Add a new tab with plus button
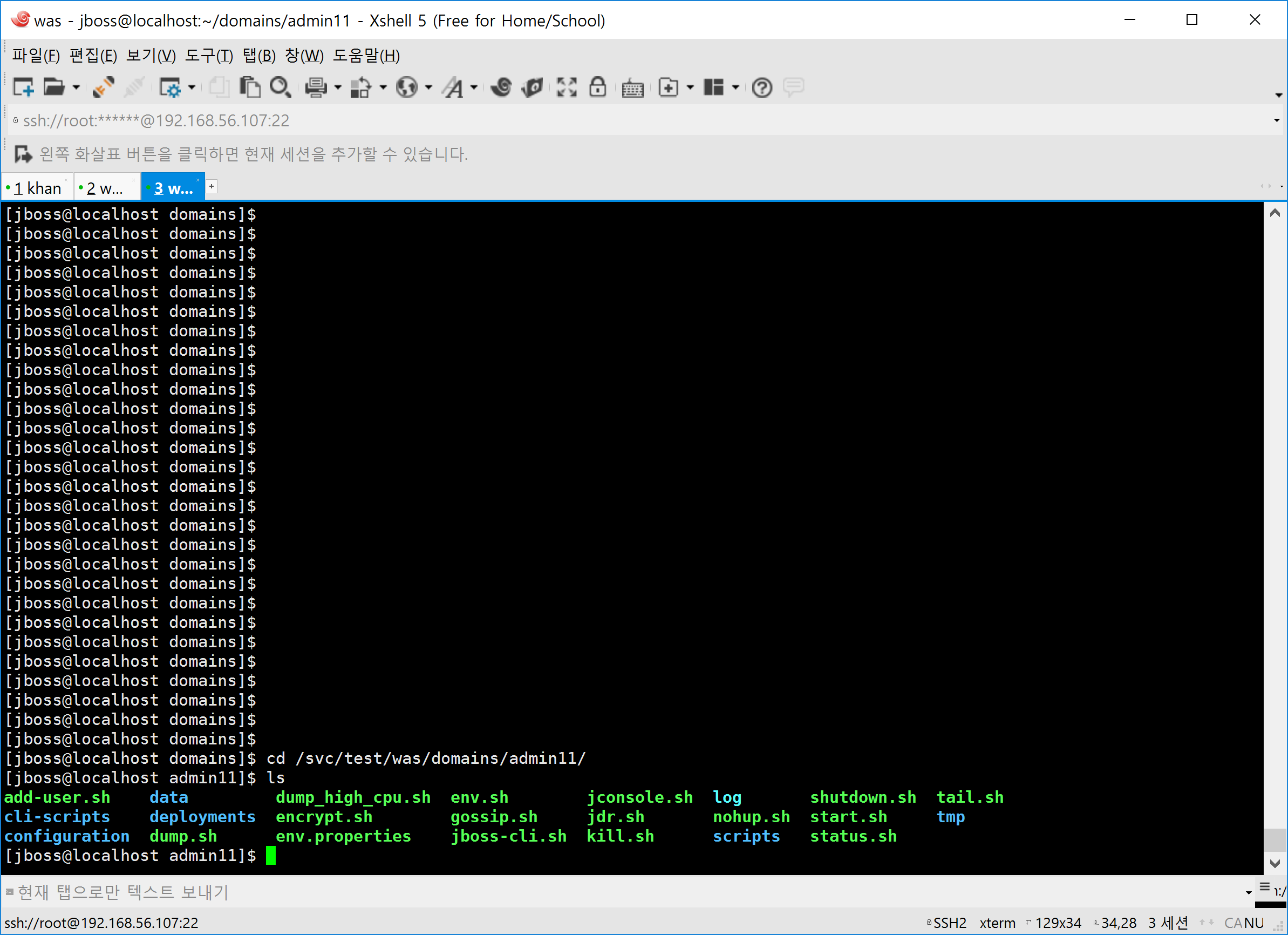 coord(212,186)
